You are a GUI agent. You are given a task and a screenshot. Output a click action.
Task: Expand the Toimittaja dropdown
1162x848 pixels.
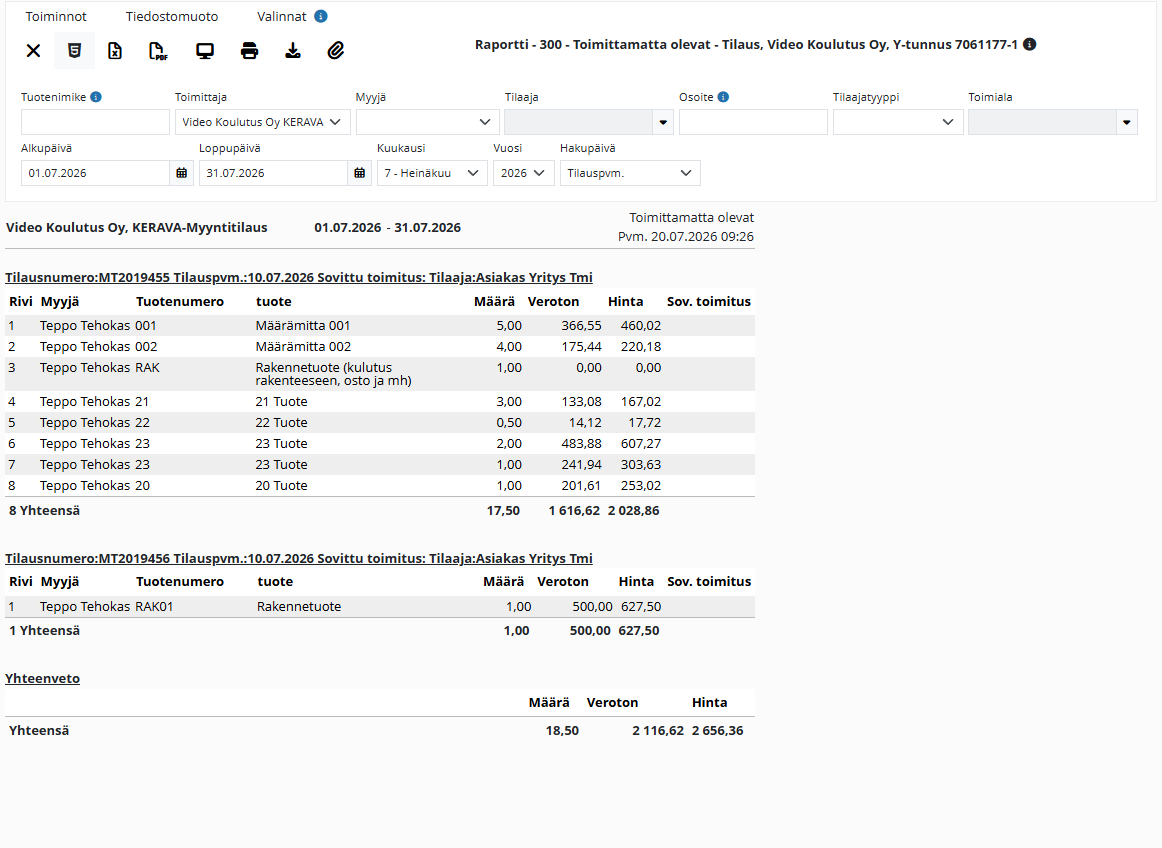click(x=262, y=122)
